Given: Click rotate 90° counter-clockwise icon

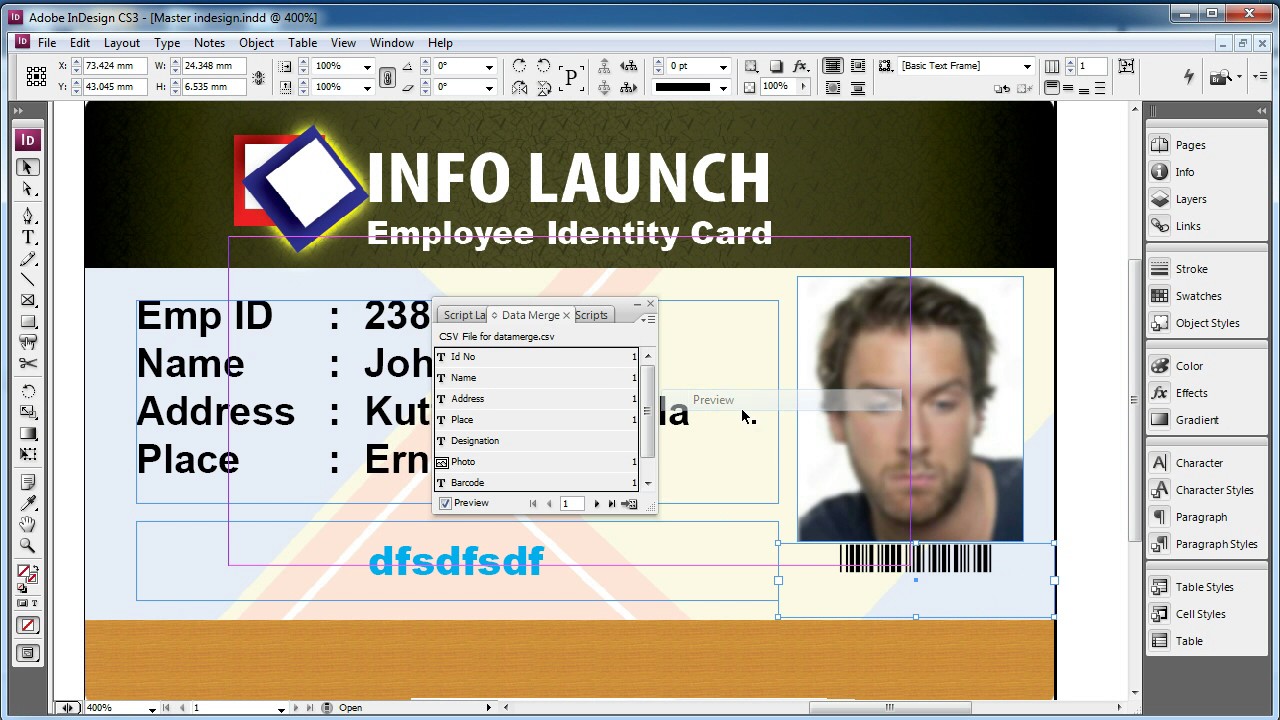Looking at the screenshot, I should [x=544, y=66].
